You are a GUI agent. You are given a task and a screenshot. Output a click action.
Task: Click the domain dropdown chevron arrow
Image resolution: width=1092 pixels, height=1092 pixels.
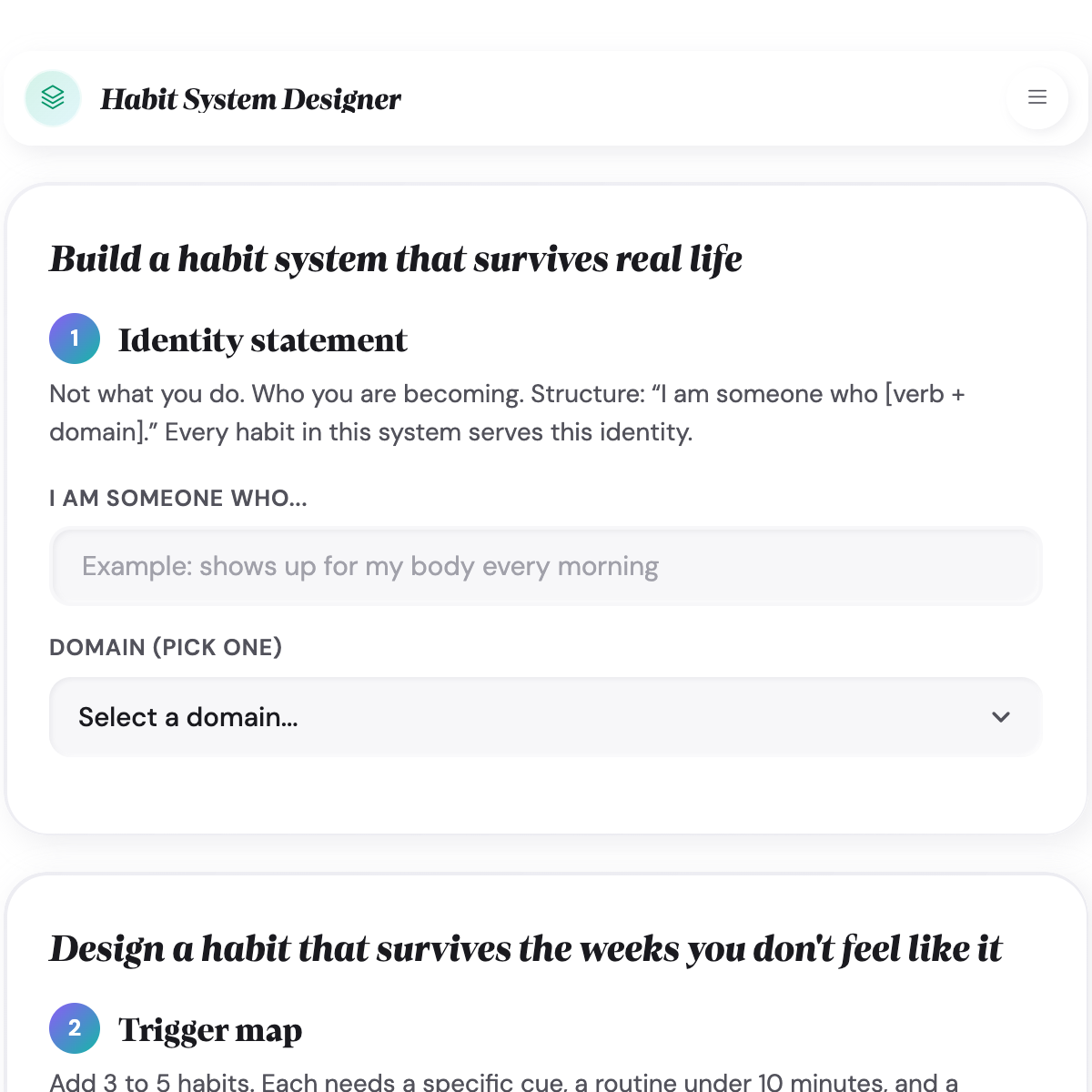[x=1001, y=717]
